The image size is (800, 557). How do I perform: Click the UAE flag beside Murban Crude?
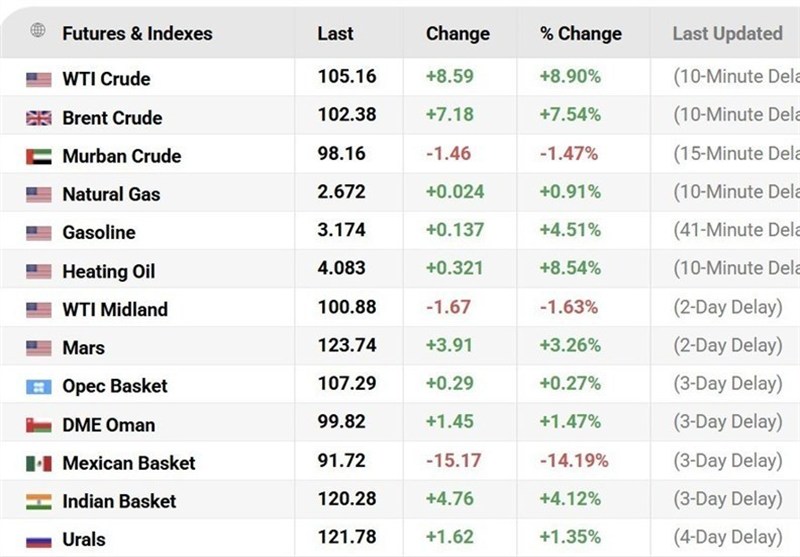[x=39, y=156]
